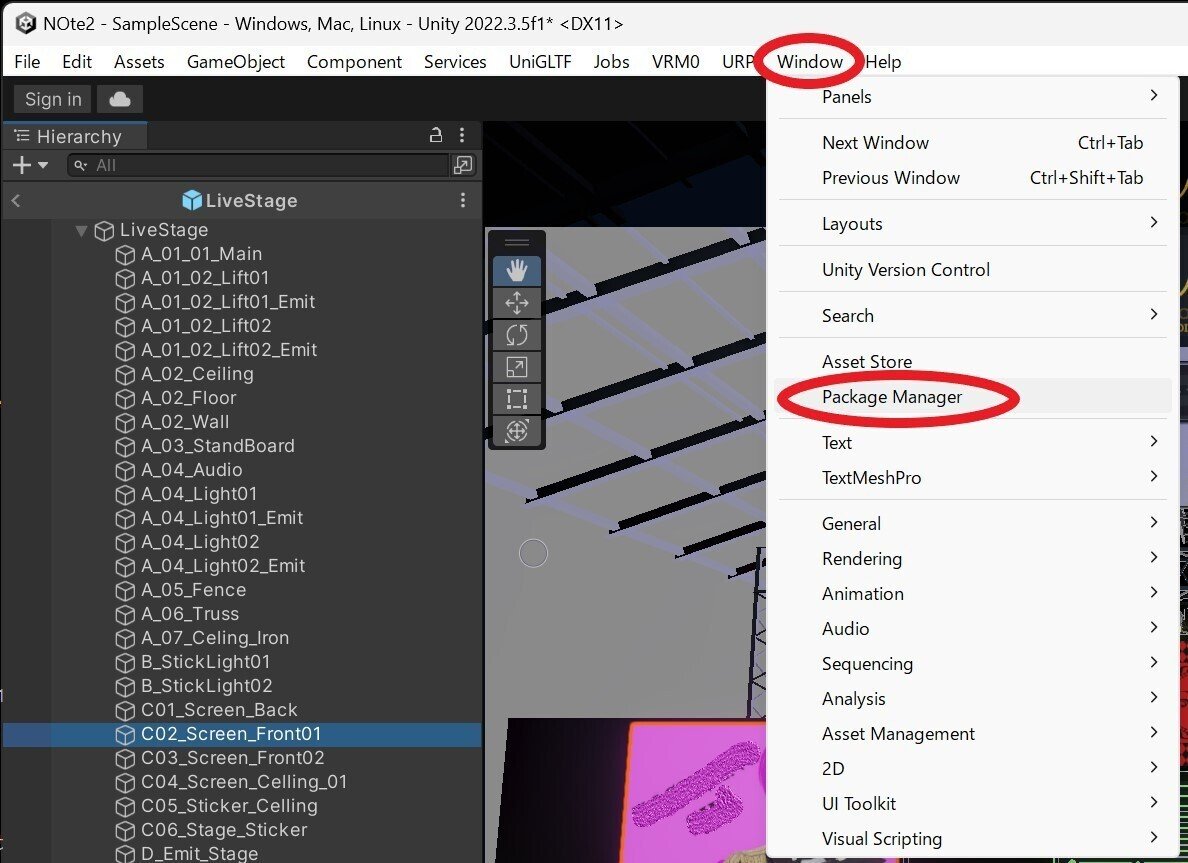Viewport: 1188px width, 863px height.
Task: Click the Sign in button
Action: [53, 99]
